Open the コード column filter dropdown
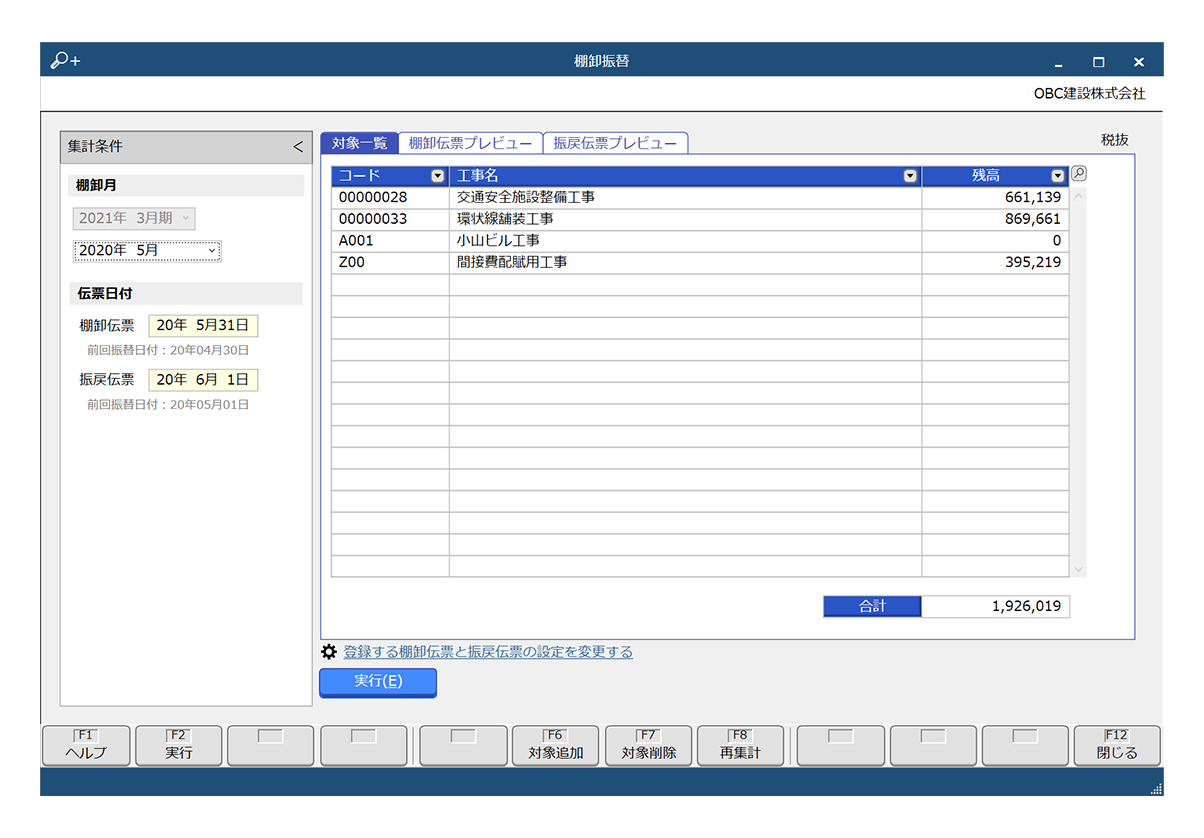Viewport: 1204px width, 838px height. 437,176
